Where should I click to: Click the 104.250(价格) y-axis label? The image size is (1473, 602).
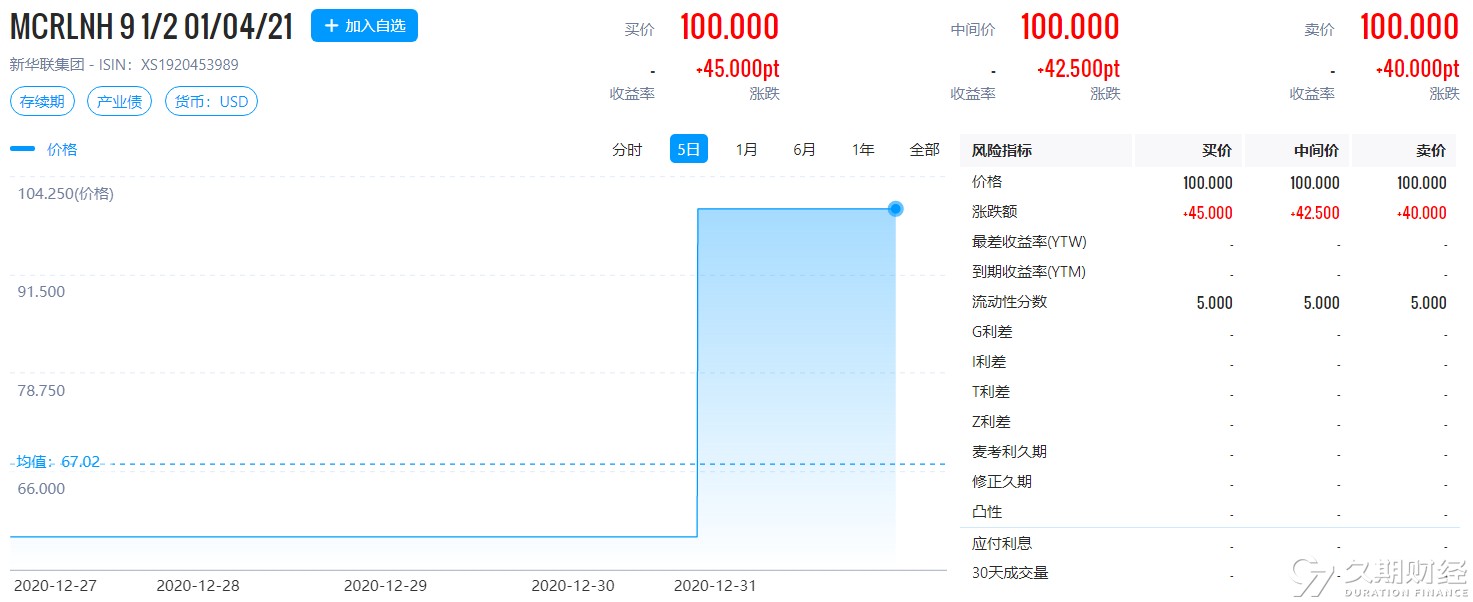[66, 194]
